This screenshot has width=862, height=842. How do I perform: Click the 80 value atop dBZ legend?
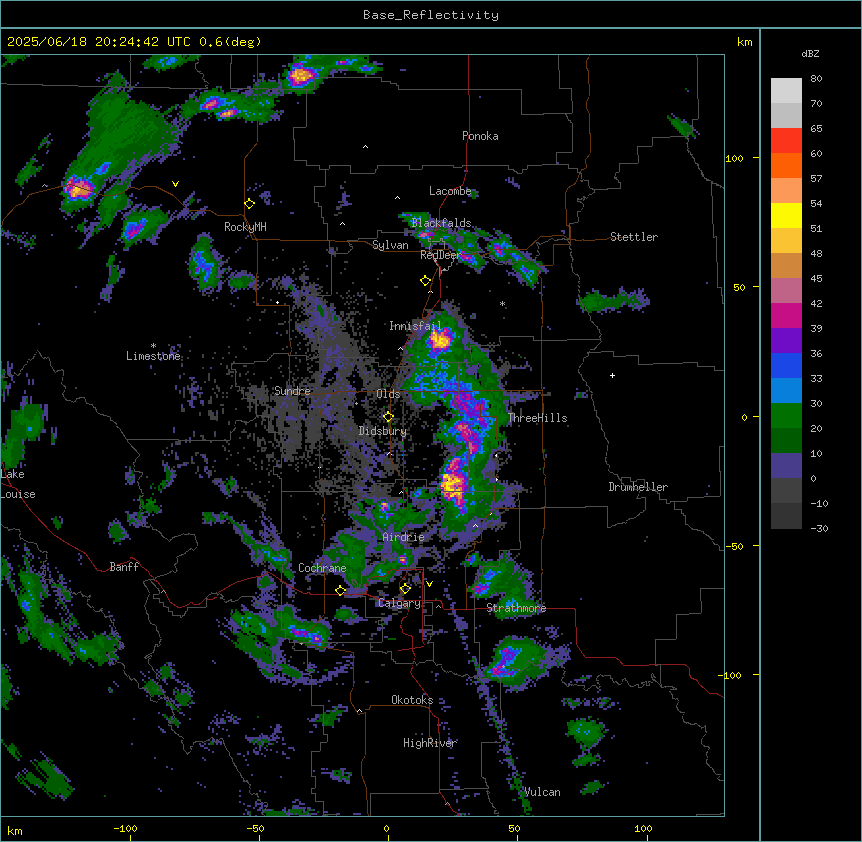[x=816, y=79]
